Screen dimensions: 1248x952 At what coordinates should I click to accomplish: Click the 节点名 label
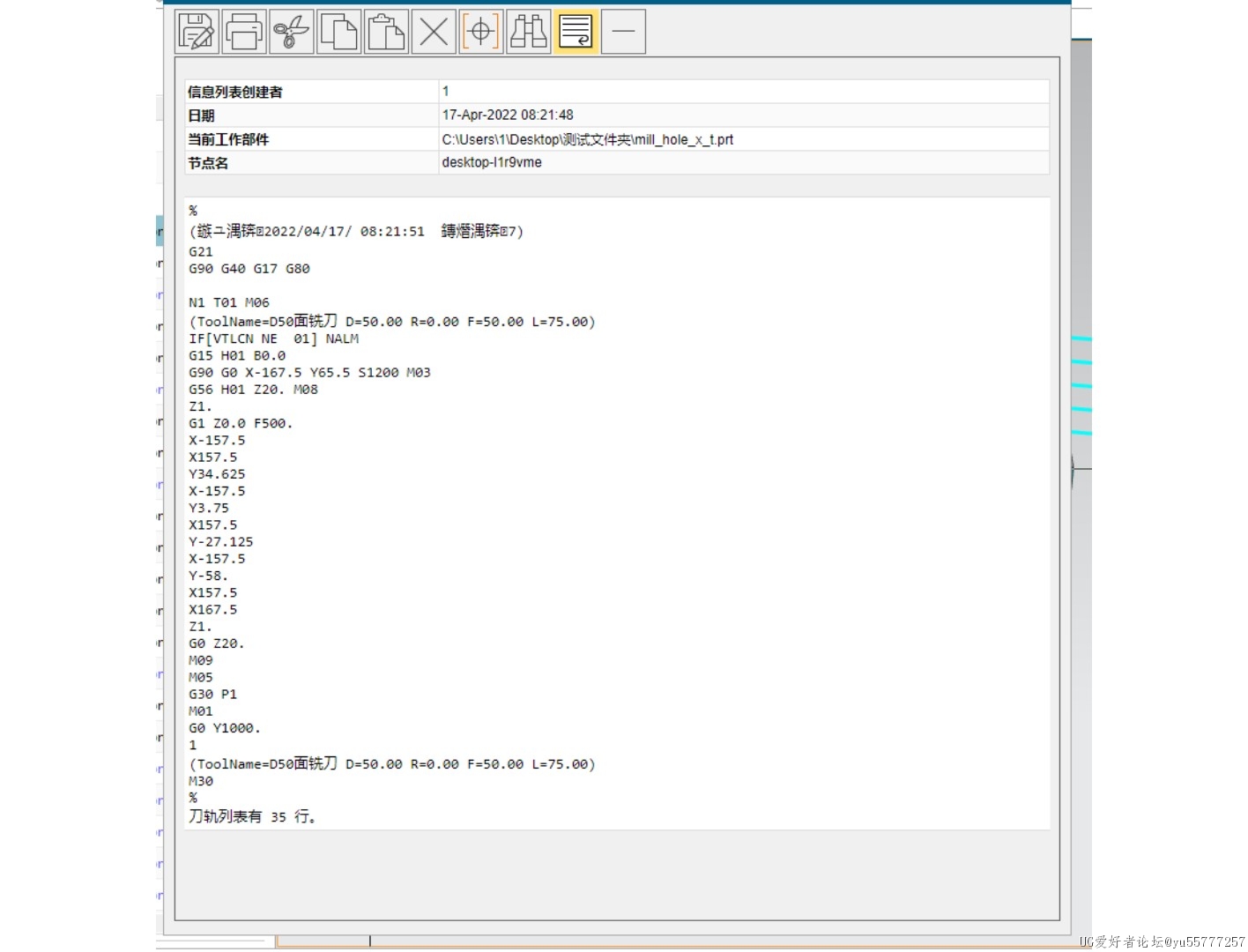pyautogui.click(x=208, y=163)
